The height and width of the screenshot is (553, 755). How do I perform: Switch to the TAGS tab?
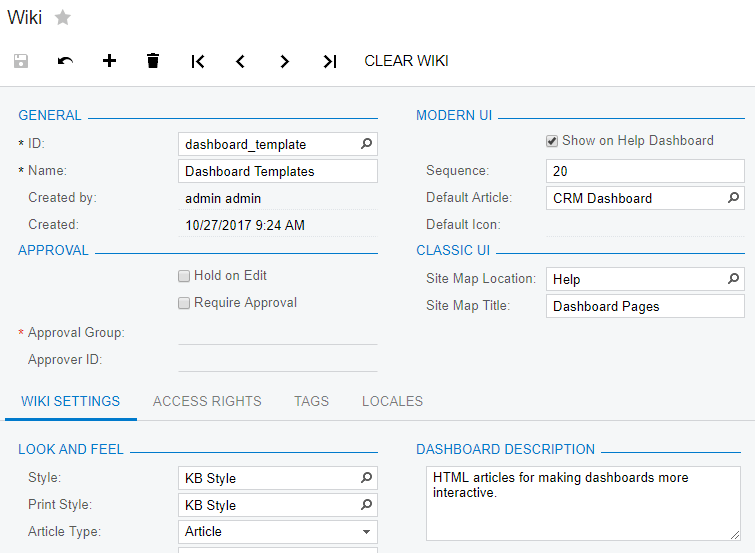pyautogui.click(x=312, y=401)
